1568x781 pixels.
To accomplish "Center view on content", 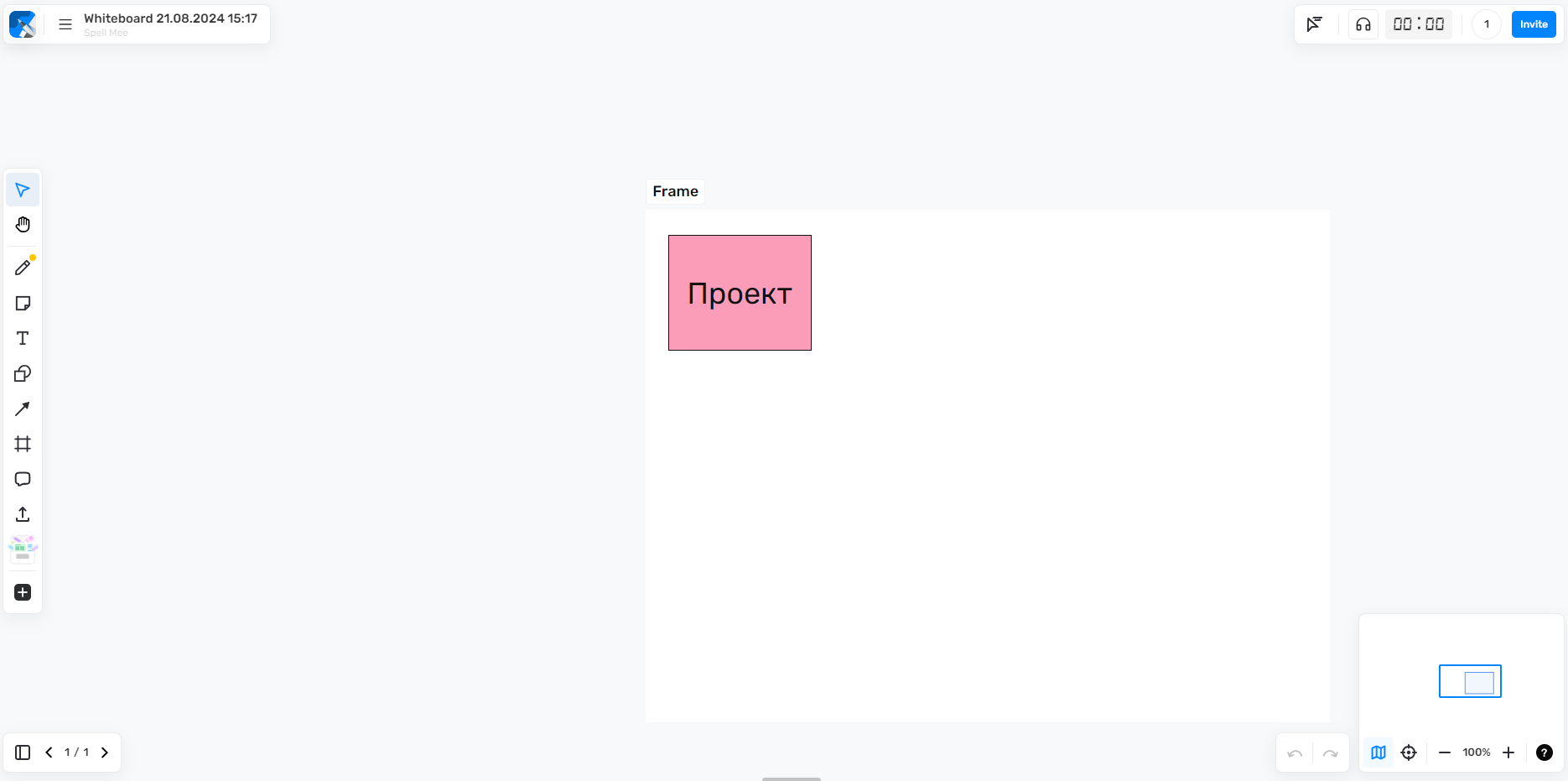I will [1409, 752].
